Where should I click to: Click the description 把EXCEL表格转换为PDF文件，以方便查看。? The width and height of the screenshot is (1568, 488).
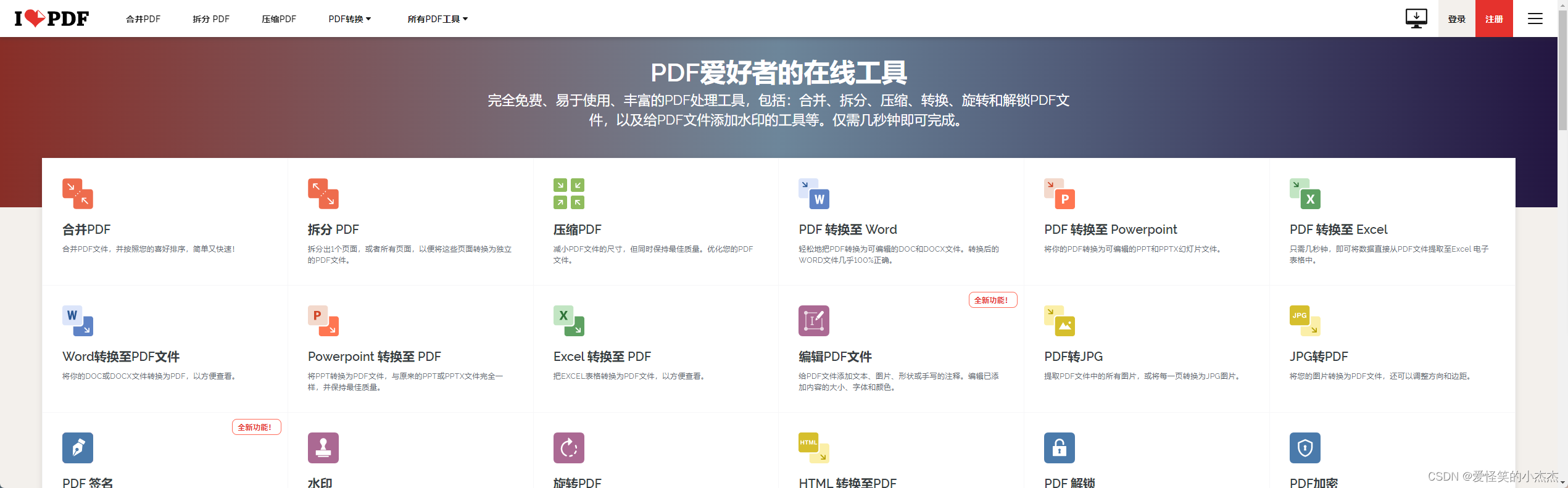[630, 376]
